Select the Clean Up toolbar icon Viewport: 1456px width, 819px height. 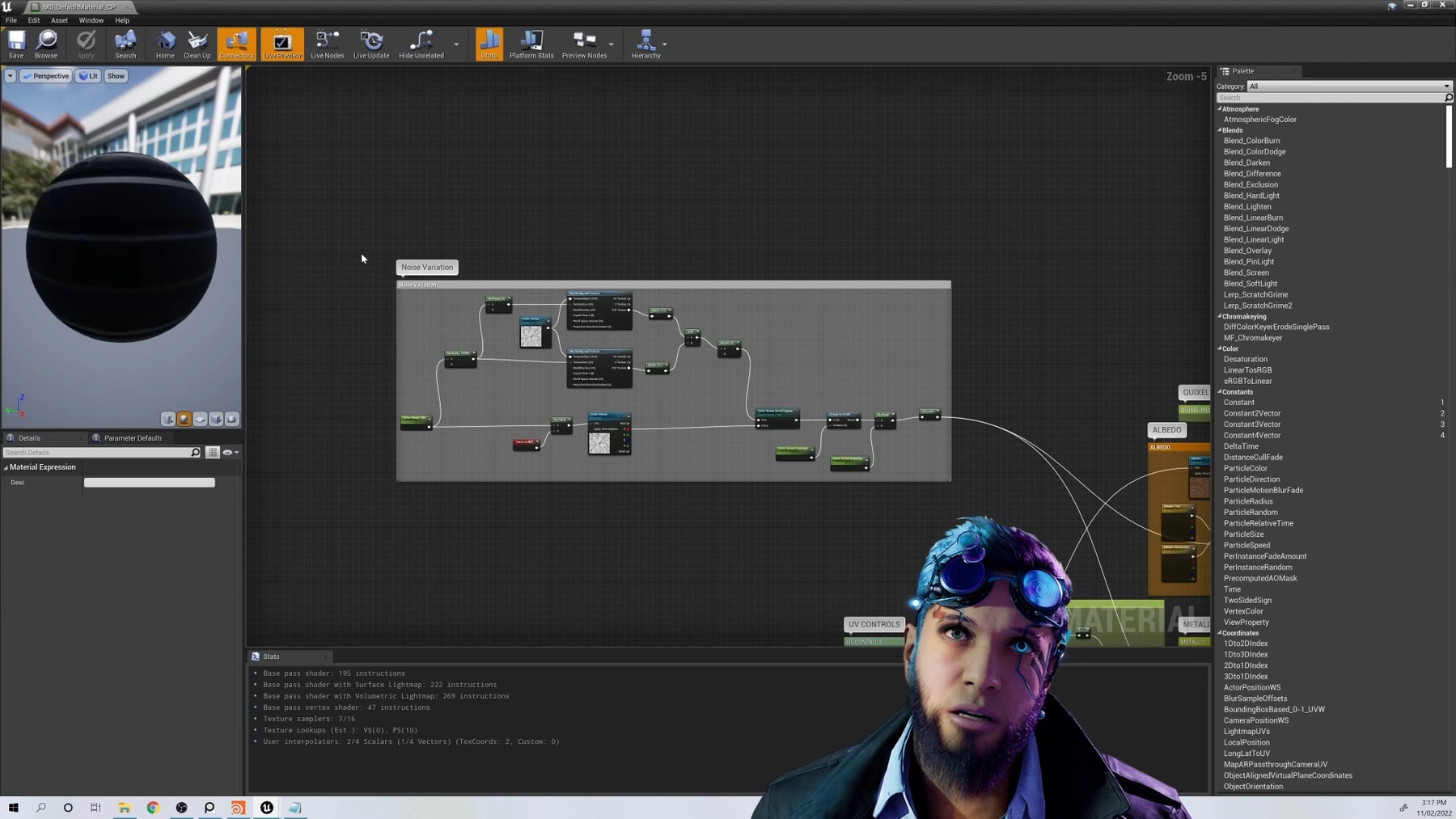tap(197, 42)
